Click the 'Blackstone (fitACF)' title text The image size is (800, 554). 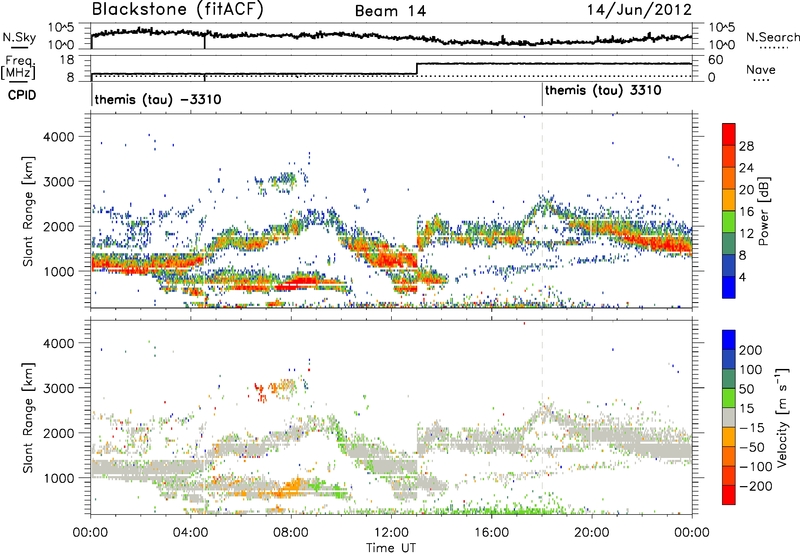[x=177, y=10]
